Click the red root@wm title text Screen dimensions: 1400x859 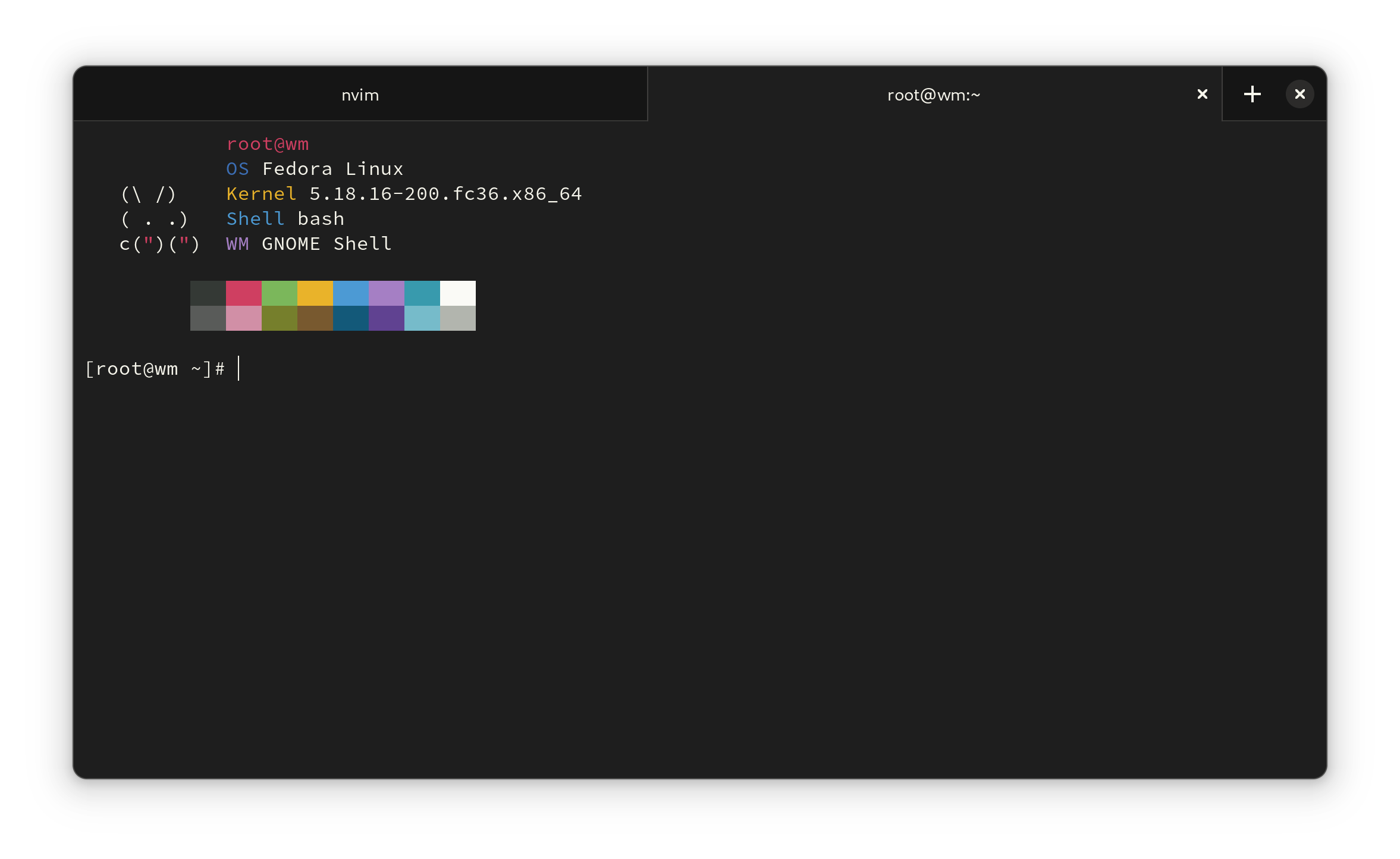tap(267, 144)
